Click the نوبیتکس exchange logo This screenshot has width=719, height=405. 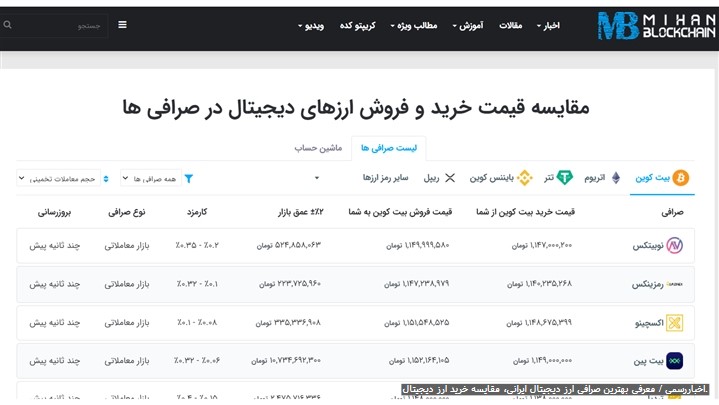click(x=675, y=246)
